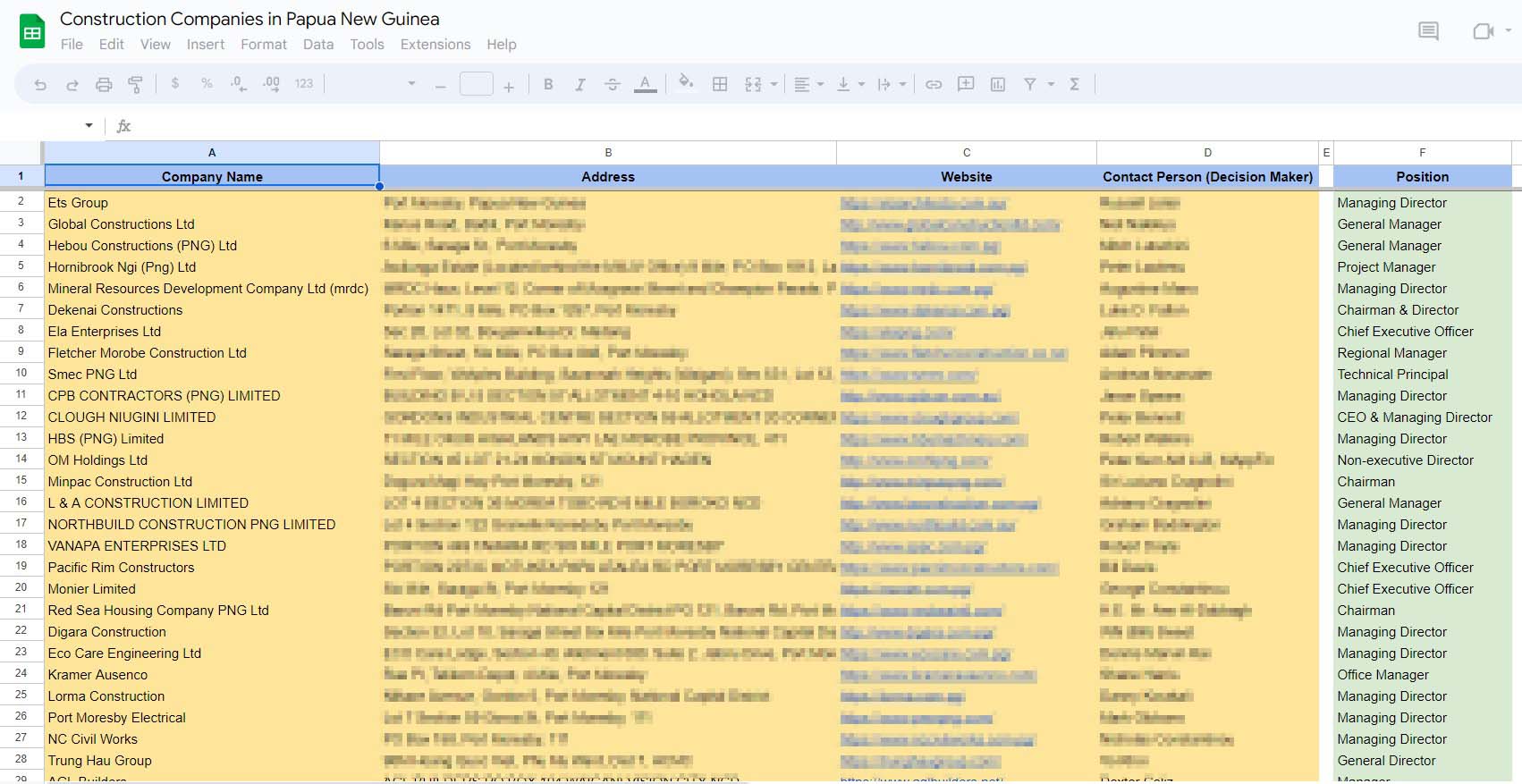Click the Office Manager cell
Image resolution: width=1522 pixels, height=784 pixels.
click(x=1423, y=675)
